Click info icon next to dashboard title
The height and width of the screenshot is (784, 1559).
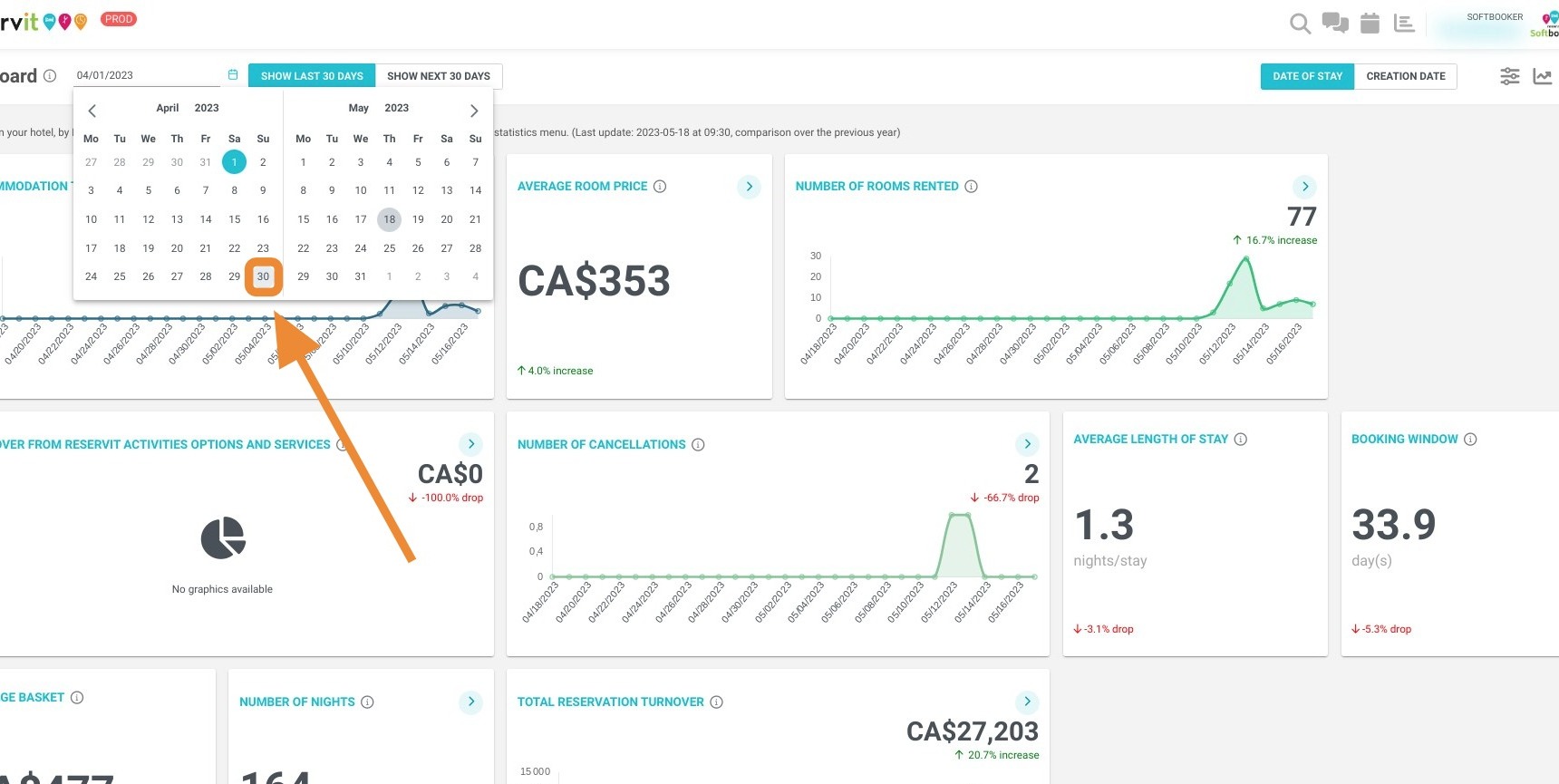click(x=50, y=76)
